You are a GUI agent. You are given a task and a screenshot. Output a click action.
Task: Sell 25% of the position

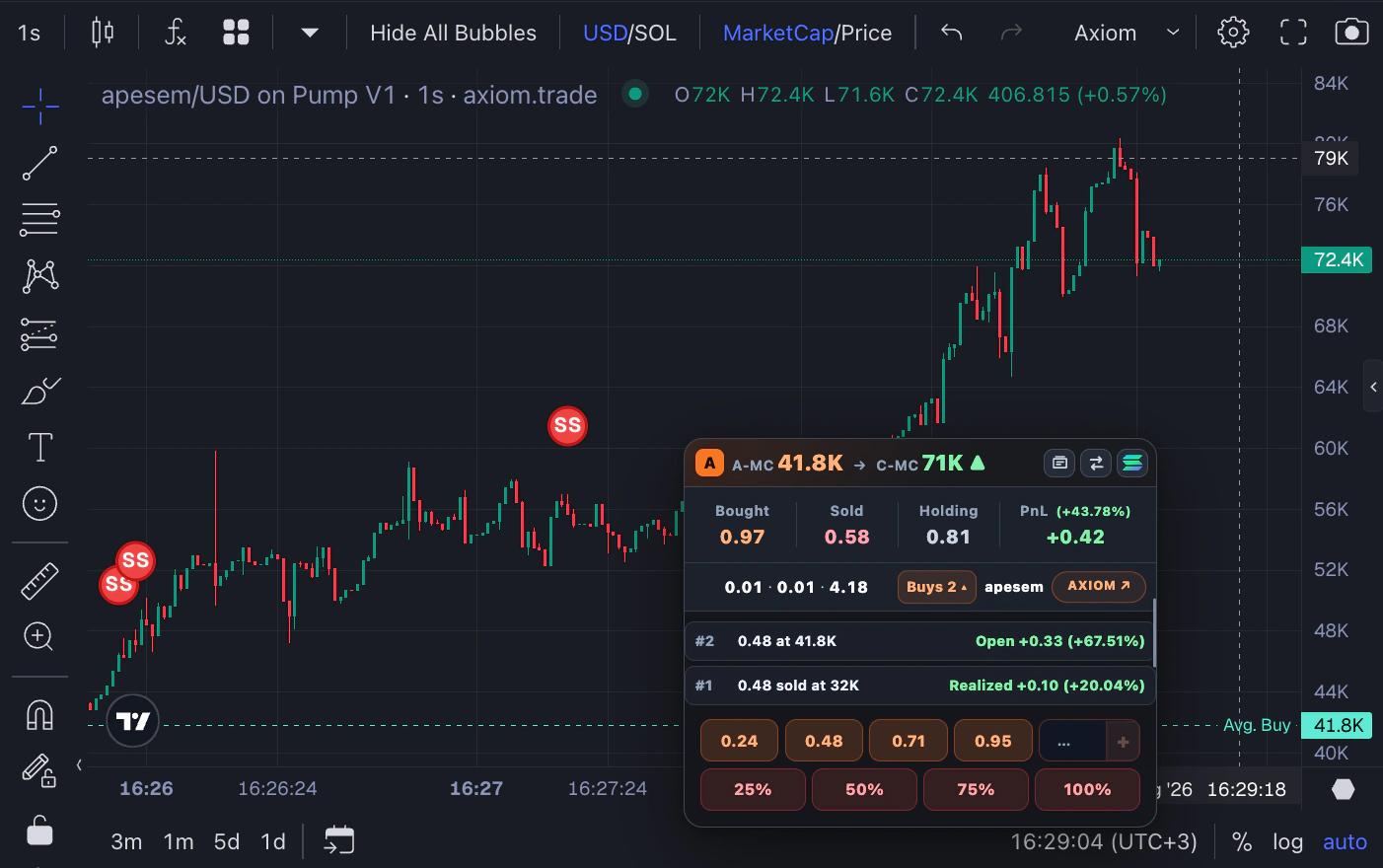(x=753, y=789)
